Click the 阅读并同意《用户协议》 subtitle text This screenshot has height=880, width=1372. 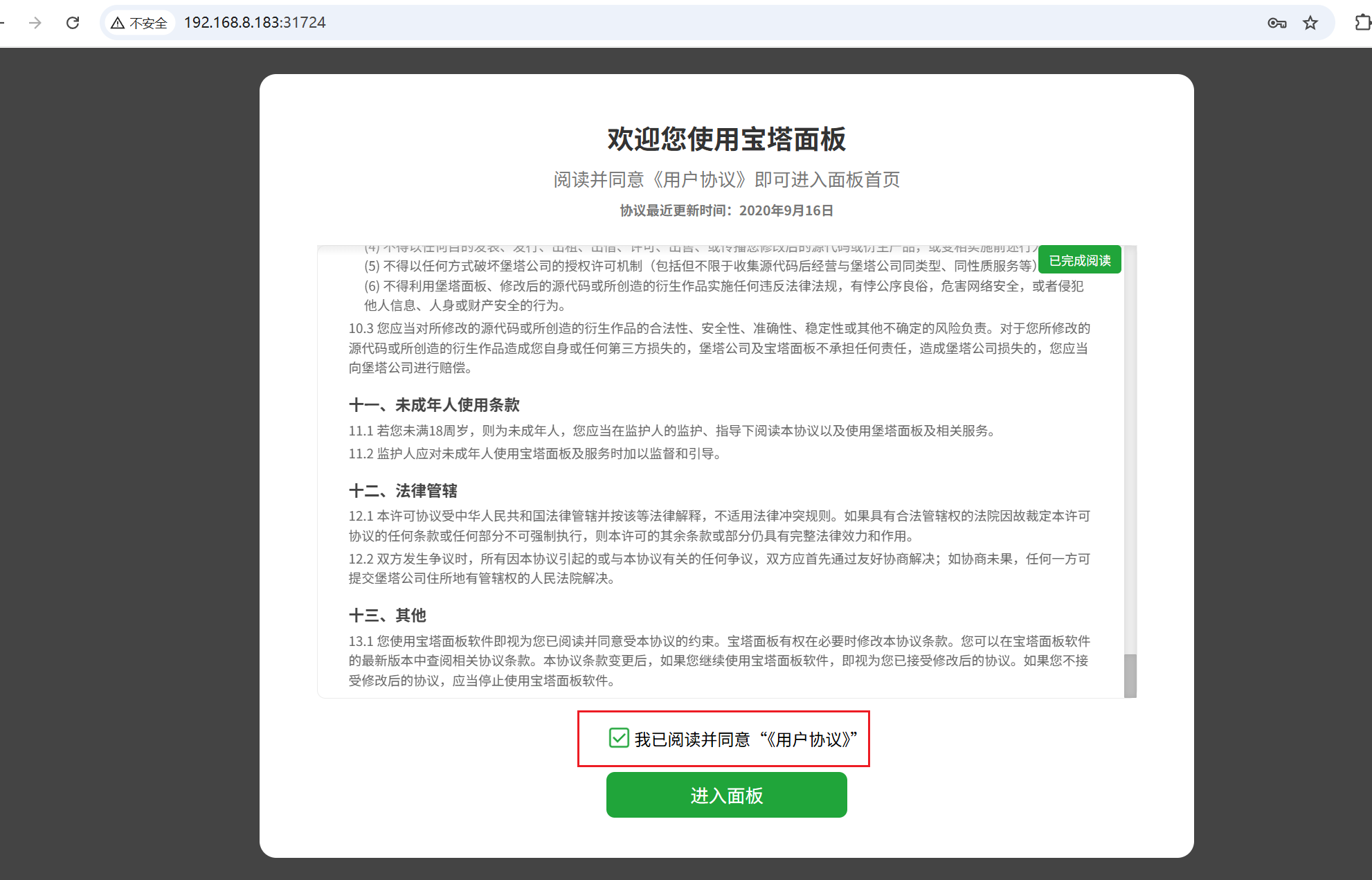726,180
